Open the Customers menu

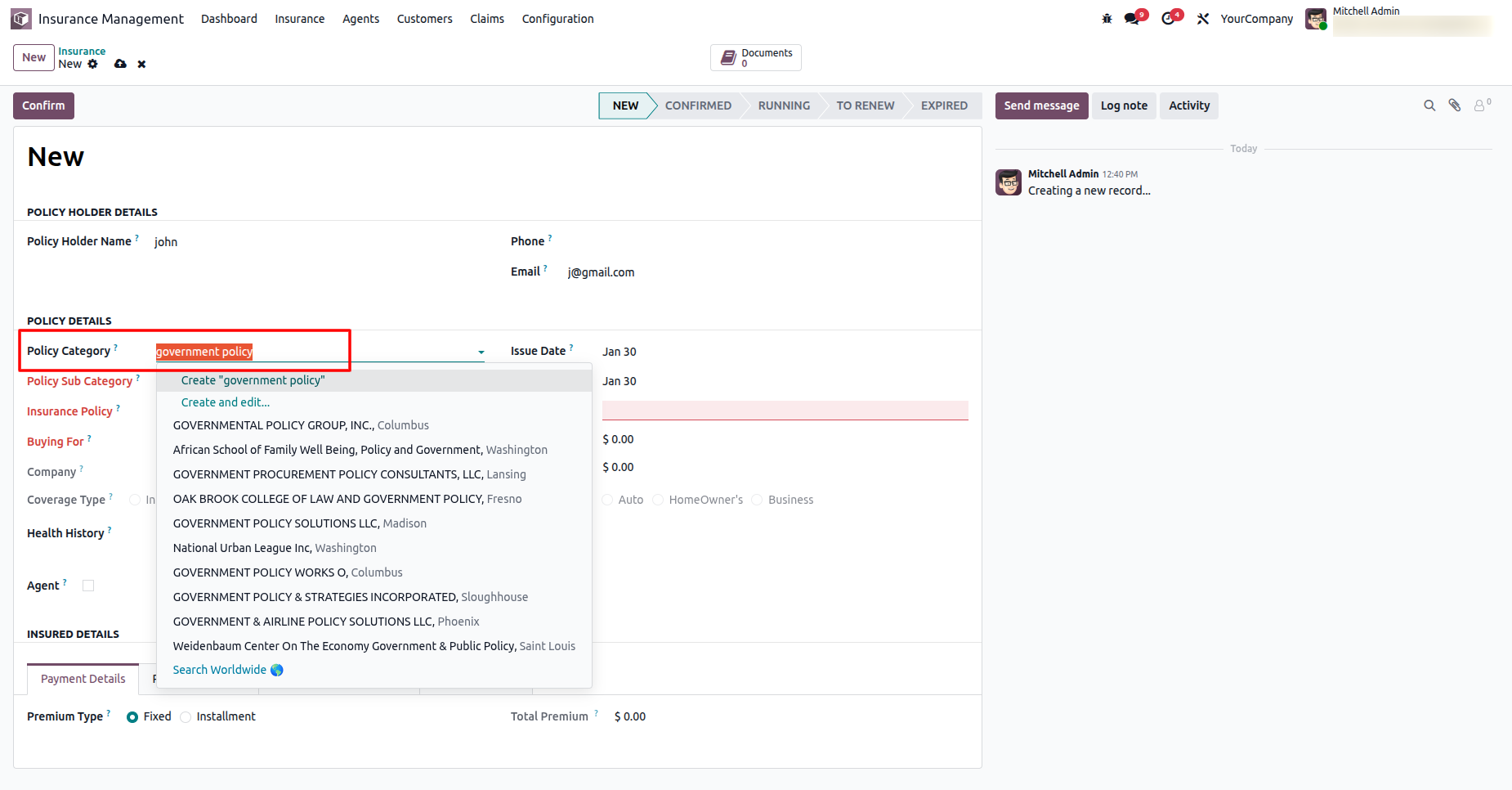(425, 19)
